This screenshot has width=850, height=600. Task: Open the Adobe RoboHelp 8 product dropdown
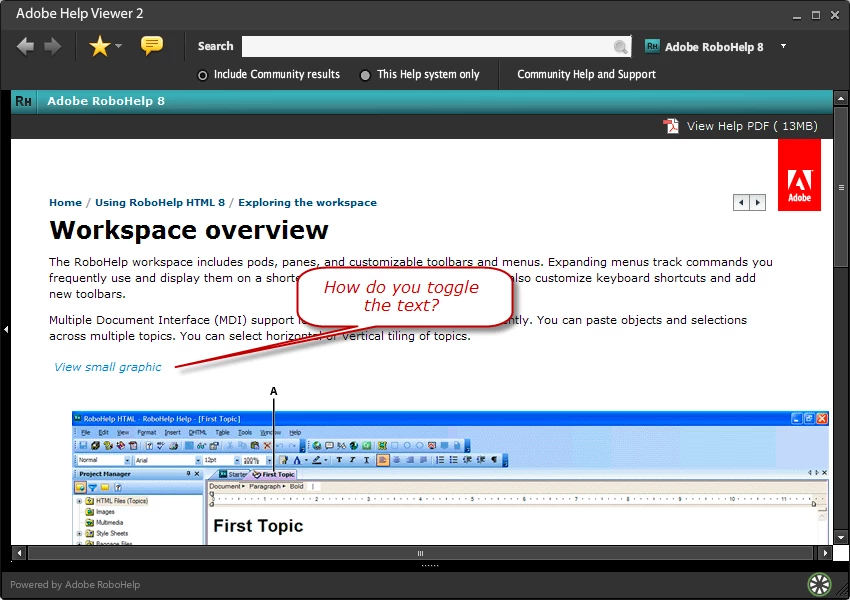(x=783, y=46)
